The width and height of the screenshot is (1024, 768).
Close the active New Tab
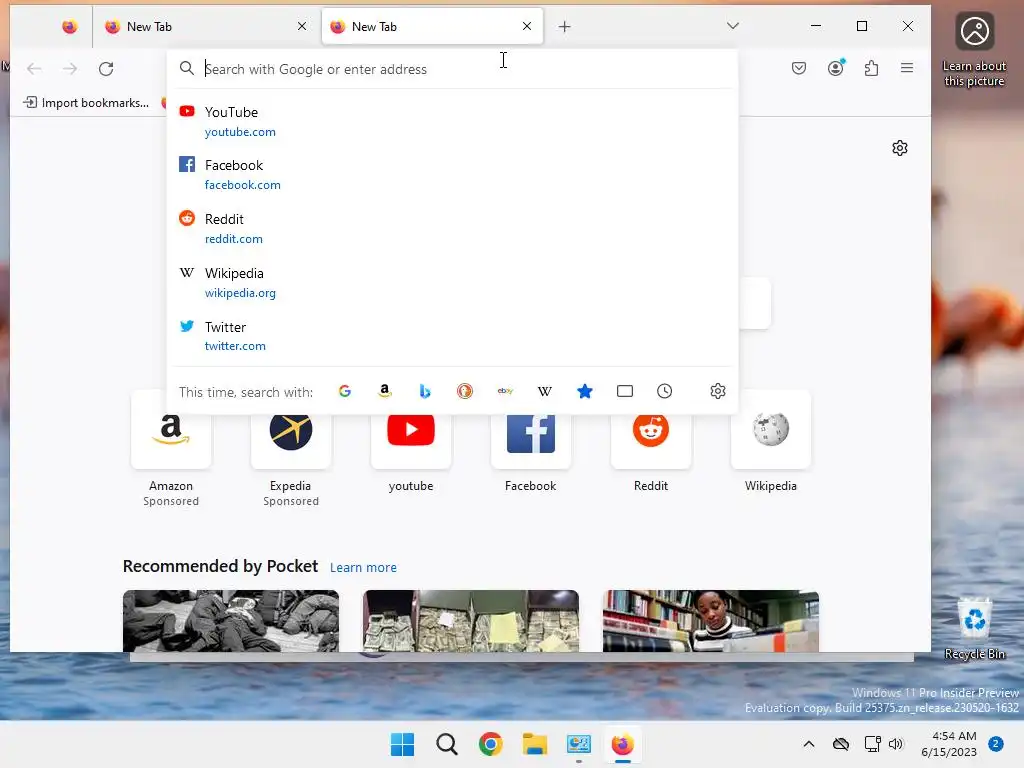pos(527,26)
